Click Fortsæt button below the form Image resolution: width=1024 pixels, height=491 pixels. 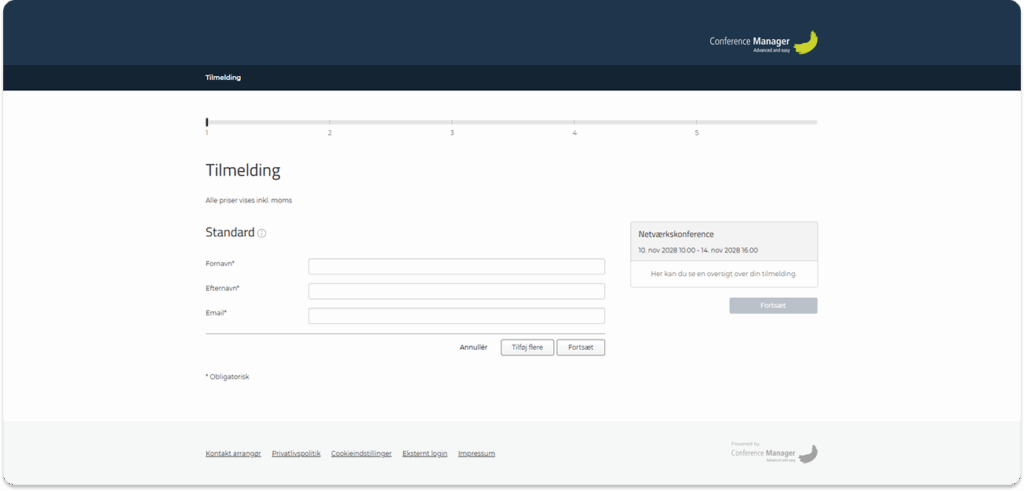click(580, 347)
